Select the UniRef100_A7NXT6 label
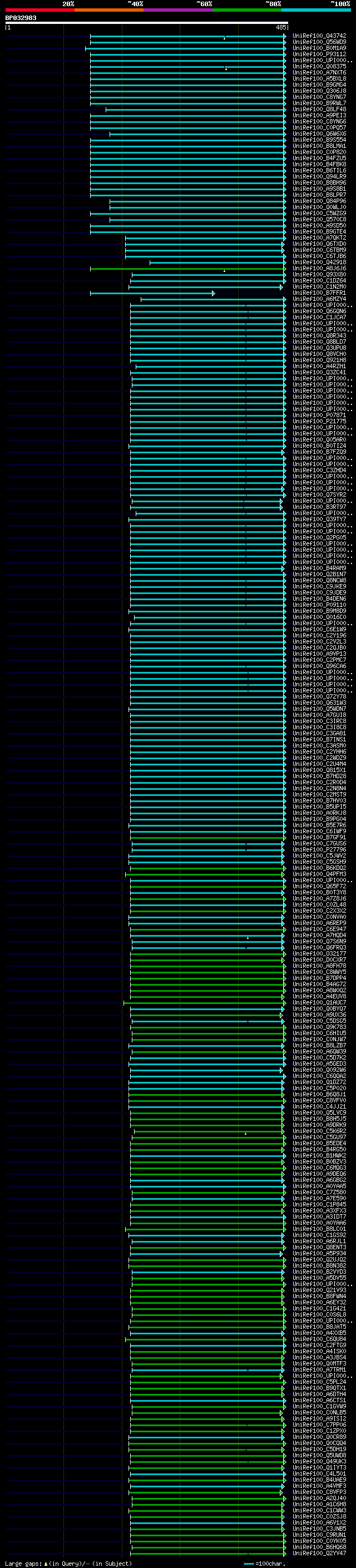Image resolution: width=356 pixels, height=1568 pixels. point(319,72)
